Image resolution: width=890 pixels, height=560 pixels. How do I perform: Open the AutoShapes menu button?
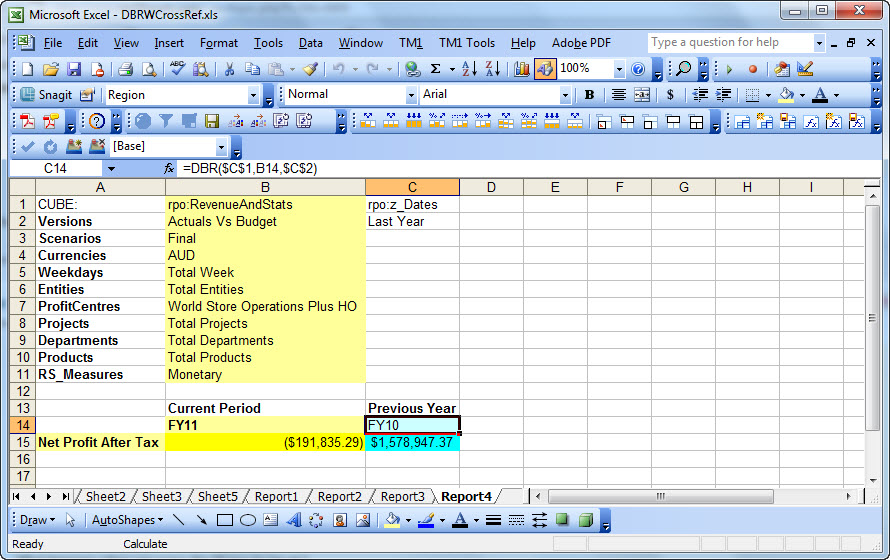125,520
